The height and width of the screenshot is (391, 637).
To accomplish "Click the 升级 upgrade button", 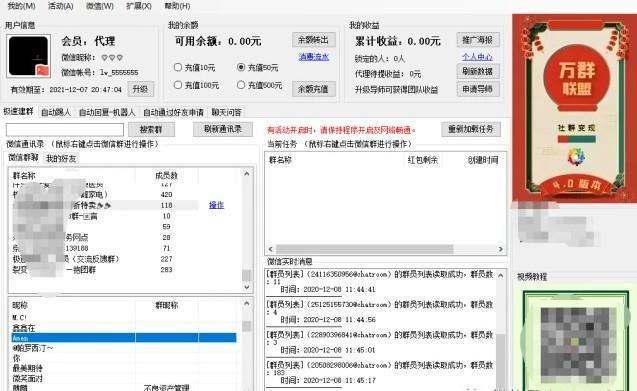I will (x=141, y=89).
